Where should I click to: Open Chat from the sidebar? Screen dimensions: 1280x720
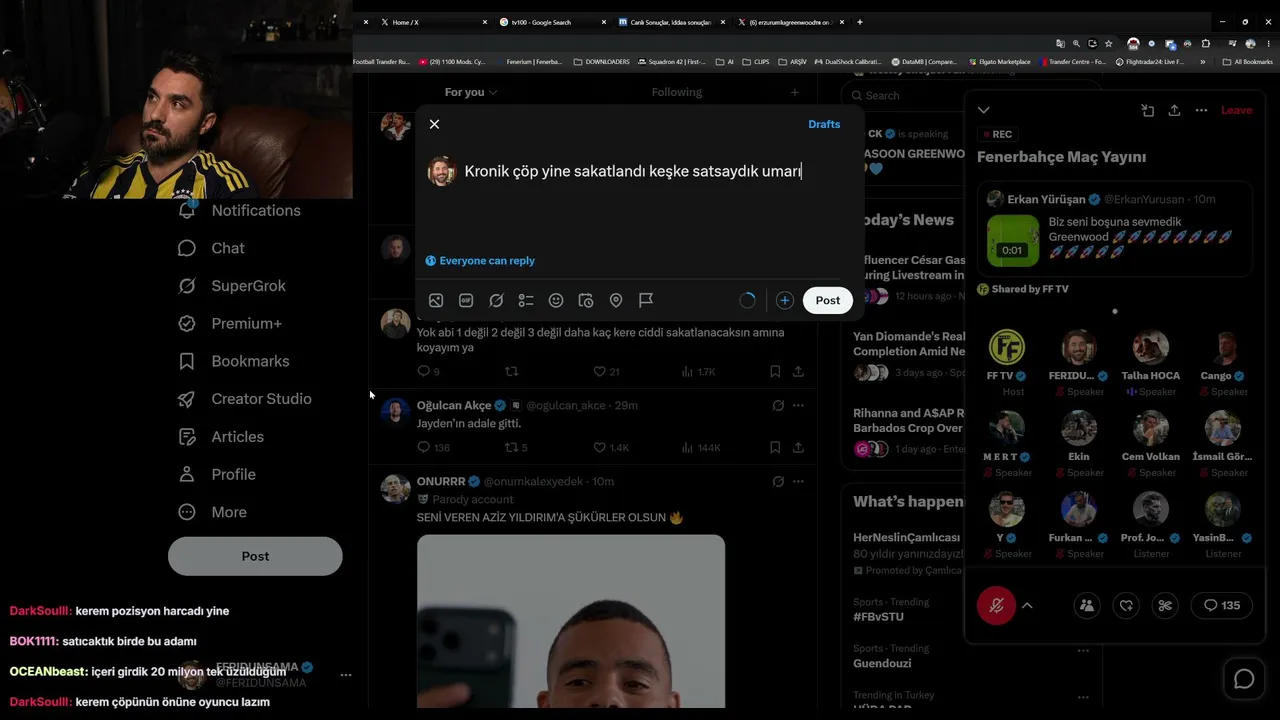(212, 248)
